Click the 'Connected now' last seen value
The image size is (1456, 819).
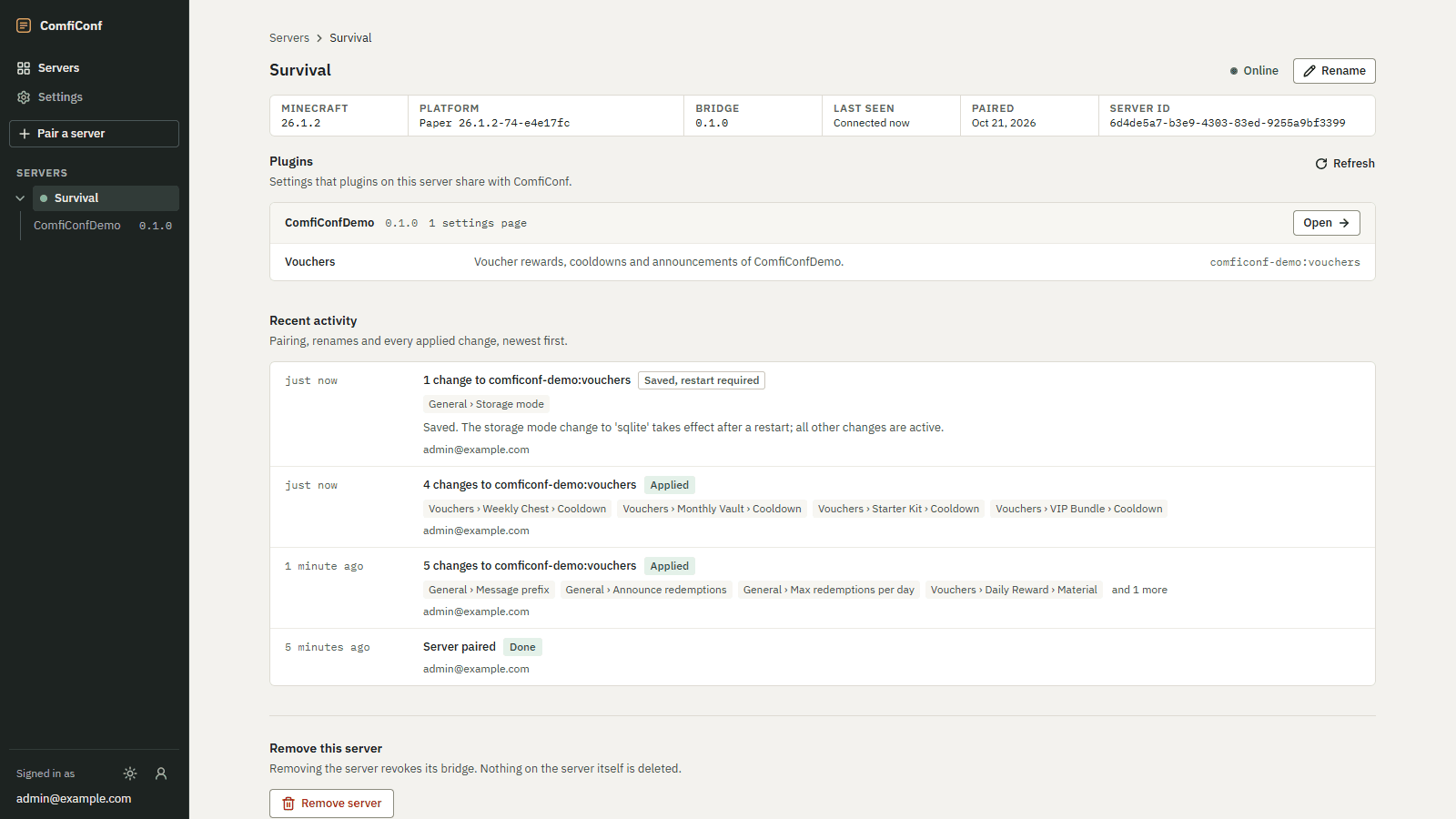click(x=871, y=123)
